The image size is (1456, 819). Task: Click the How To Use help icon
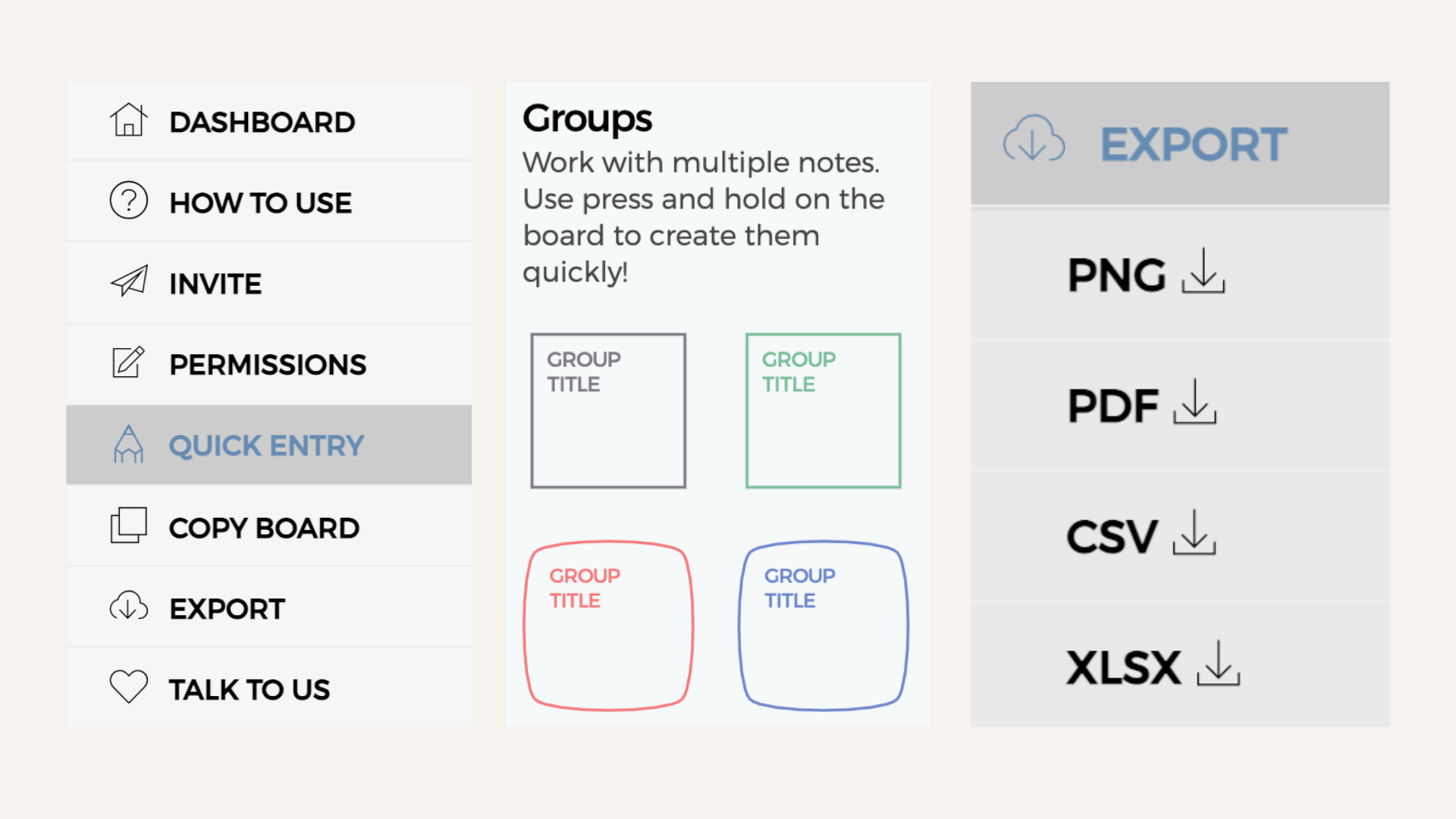click(128, 201)
